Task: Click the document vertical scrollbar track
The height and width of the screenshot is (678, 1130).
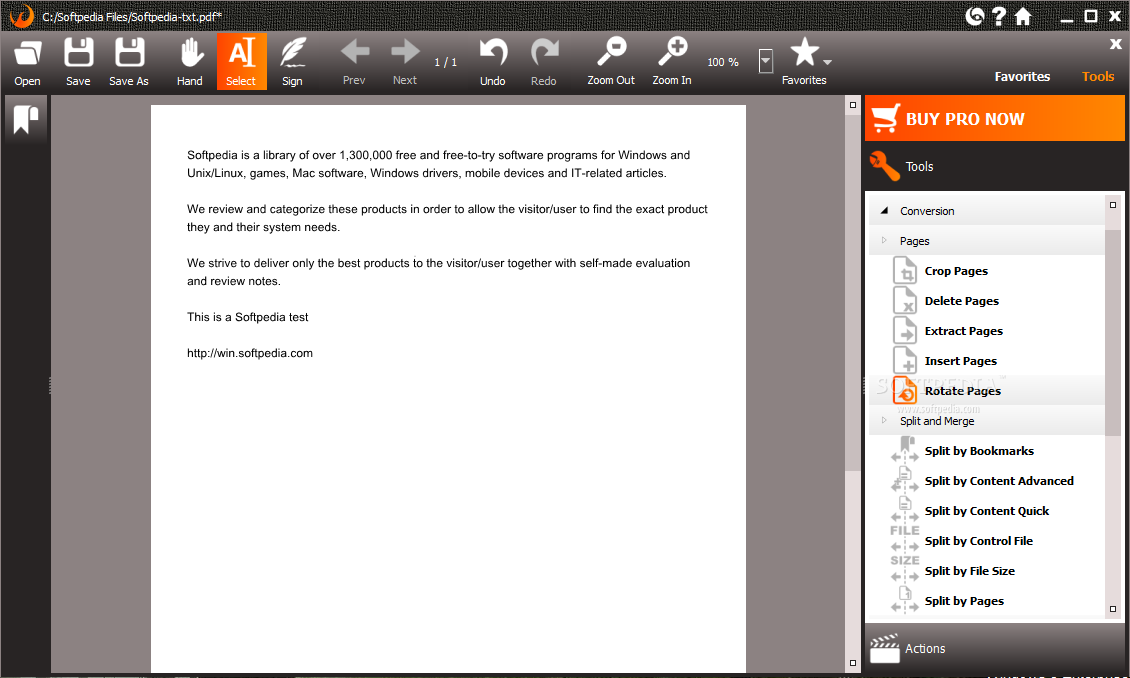Action: [x=853, y=562]
